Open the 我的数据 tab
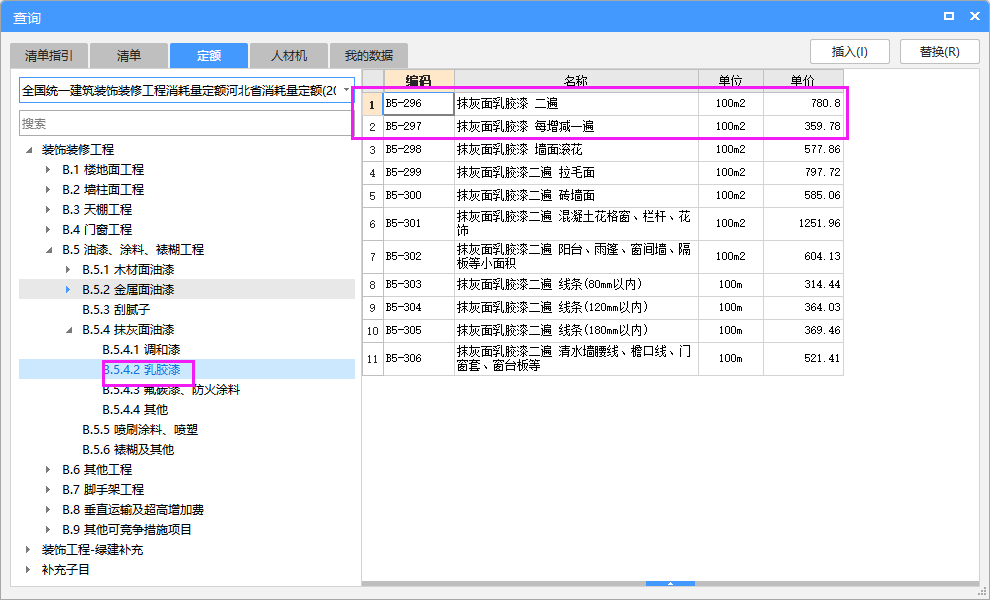Screen dimensions: 990x600 [369, 56]
